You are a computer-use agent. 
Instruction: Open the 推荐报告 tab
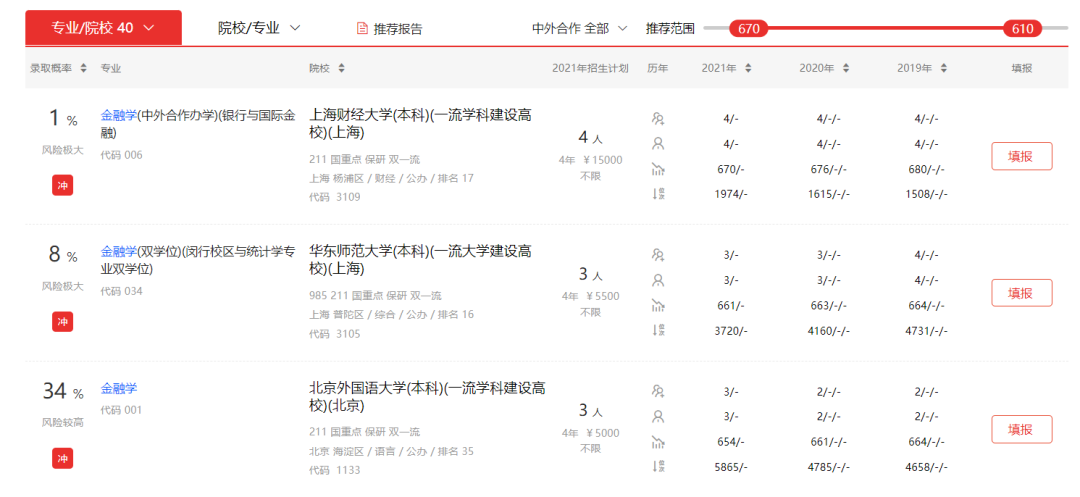397,28
